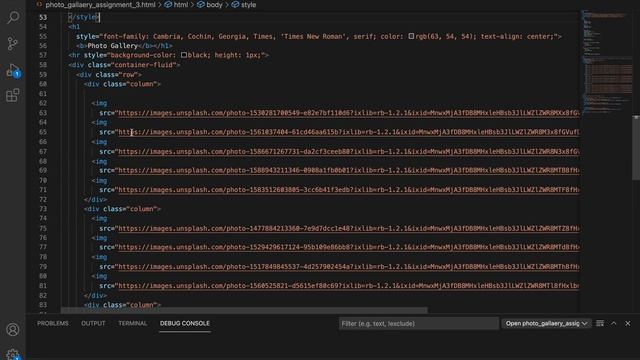The image size is (640, 360).
Task: Open the unsplash image link on line 81
Action: (348, 286)
